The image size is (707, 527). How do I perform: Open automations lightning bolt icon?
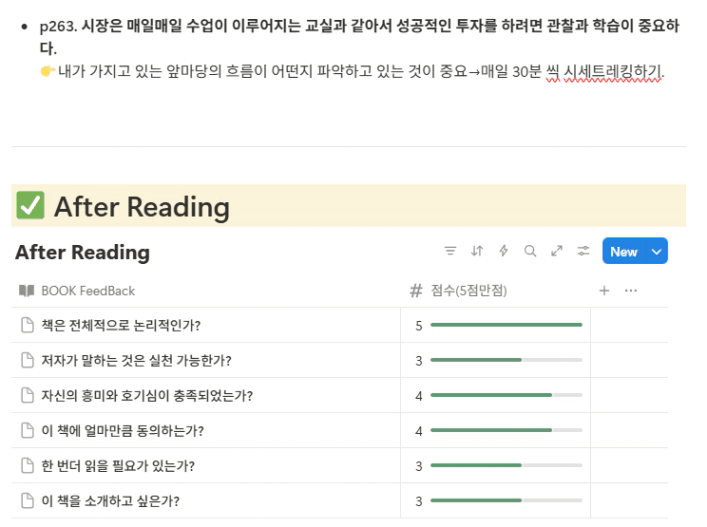tap(504, 251)
